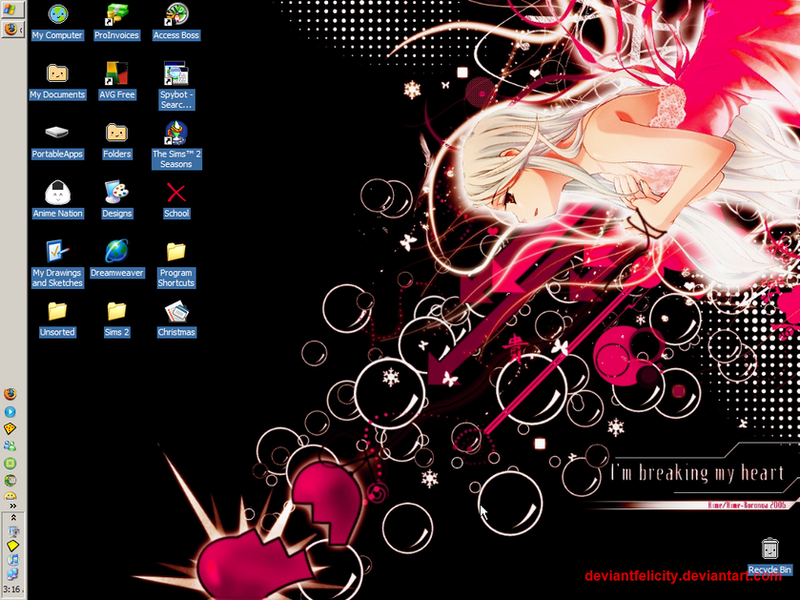Viewport: 800px width, 600px height.
Task: Click the green square quick launch icon
Action: (10, 463)
